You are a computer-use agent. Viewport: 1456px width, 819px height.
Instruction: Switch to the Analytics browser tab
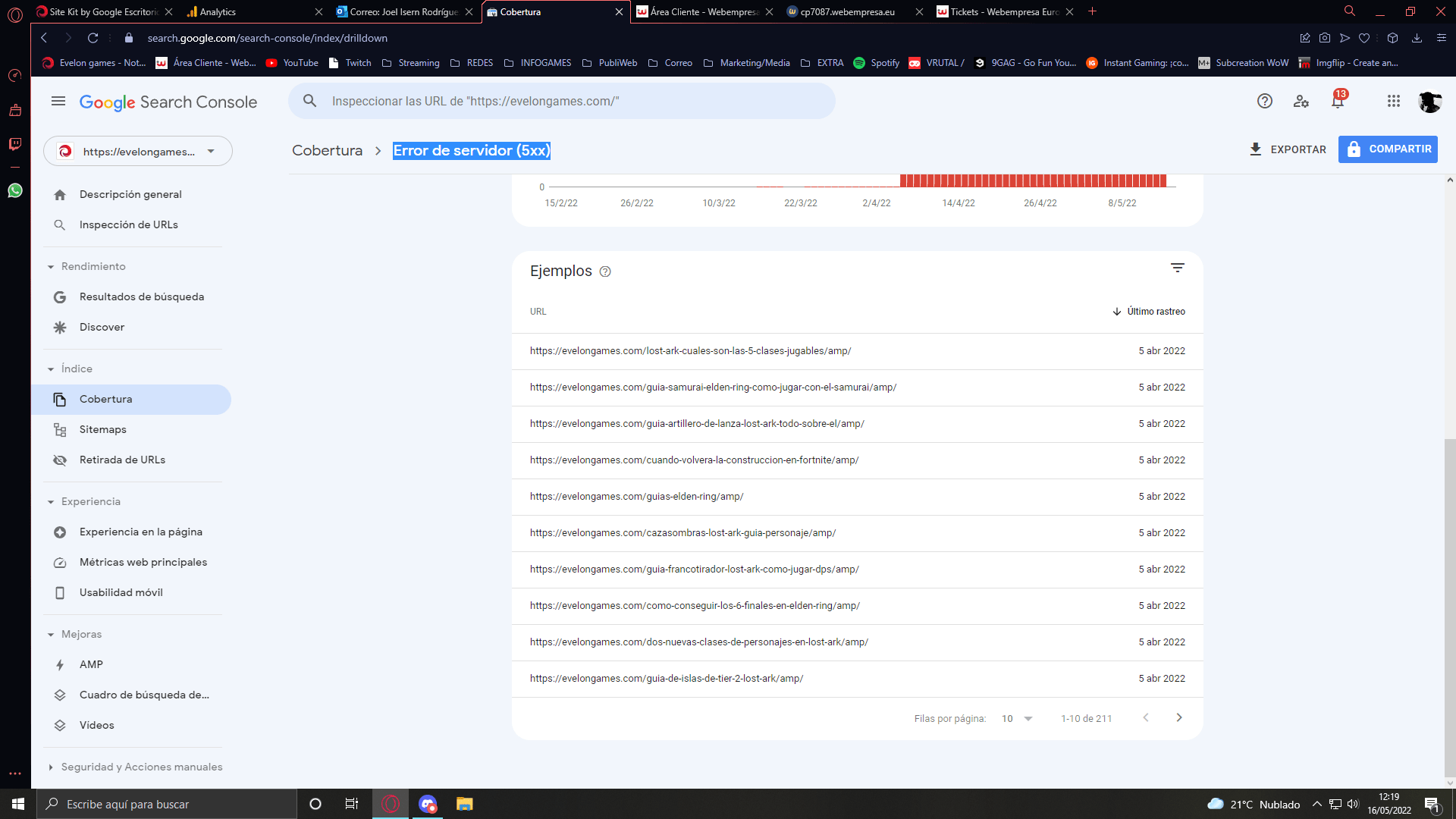pos(254,11)
